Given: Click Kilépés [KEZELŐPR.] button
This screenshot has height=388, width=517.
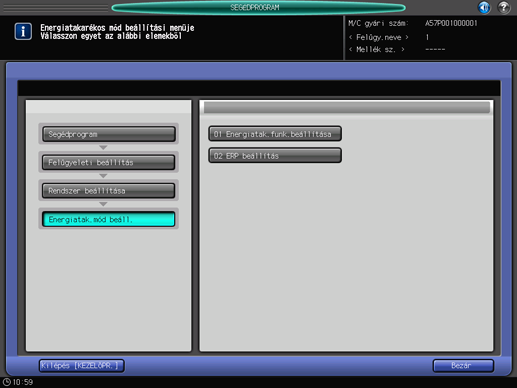Looking at the screenshot, I should point(82,366).
